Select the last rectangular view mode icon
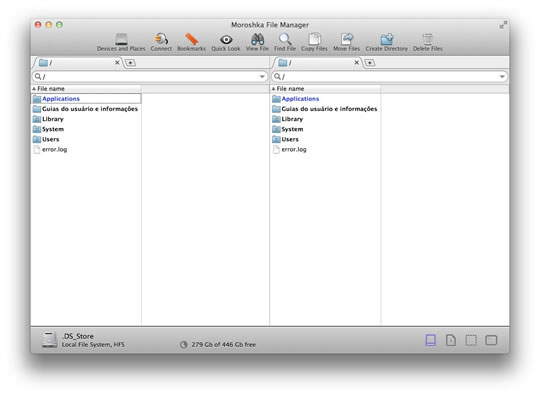The image size is (540, 396). point(491,340)
